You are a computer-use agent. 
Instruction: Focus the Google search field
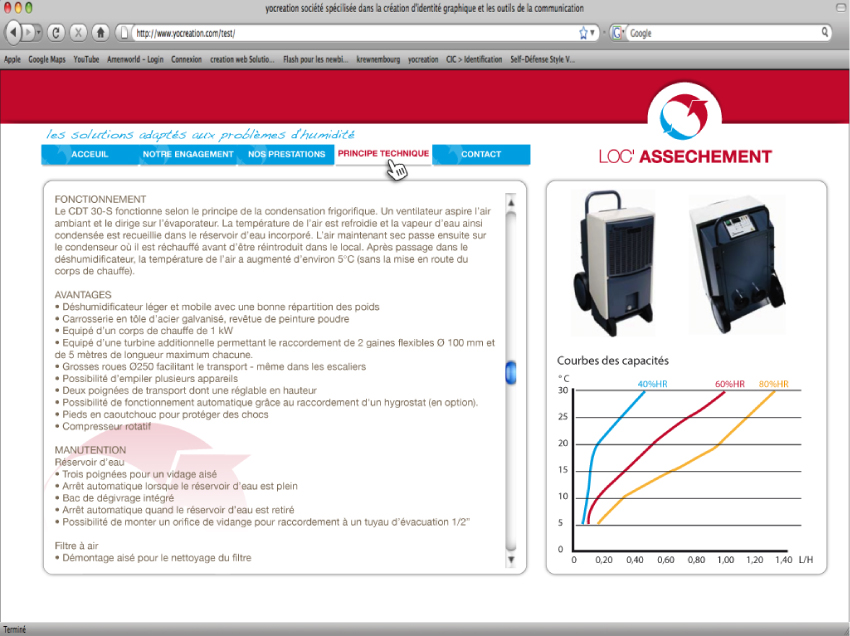click(x=724, y=33)
